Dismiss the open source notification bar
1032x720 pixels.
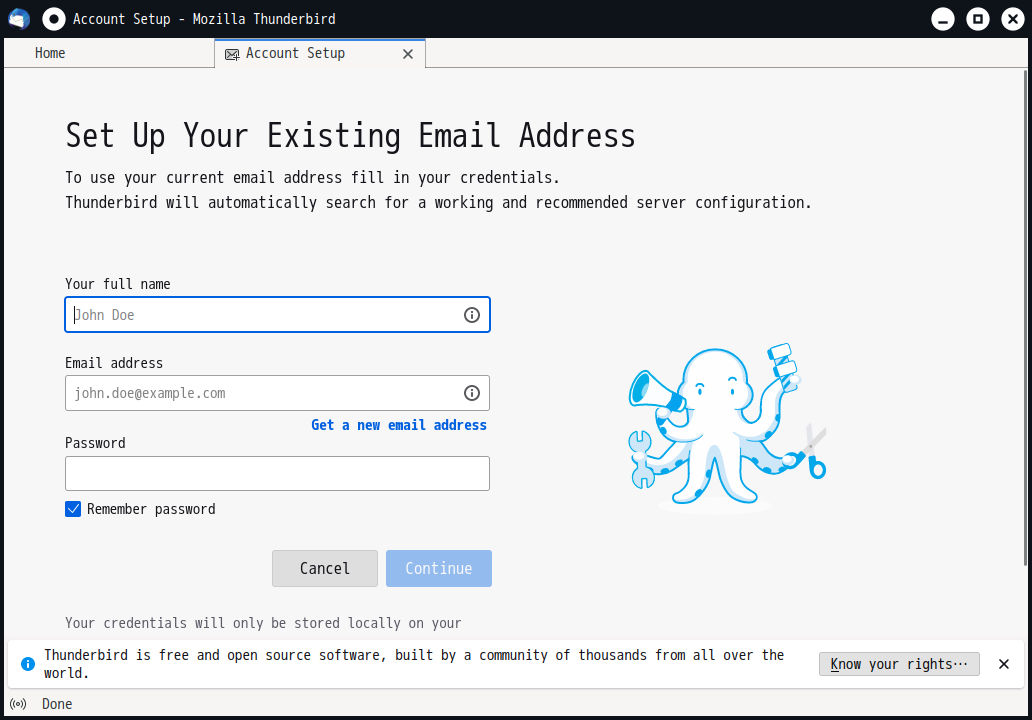(x=1004, y=664)
